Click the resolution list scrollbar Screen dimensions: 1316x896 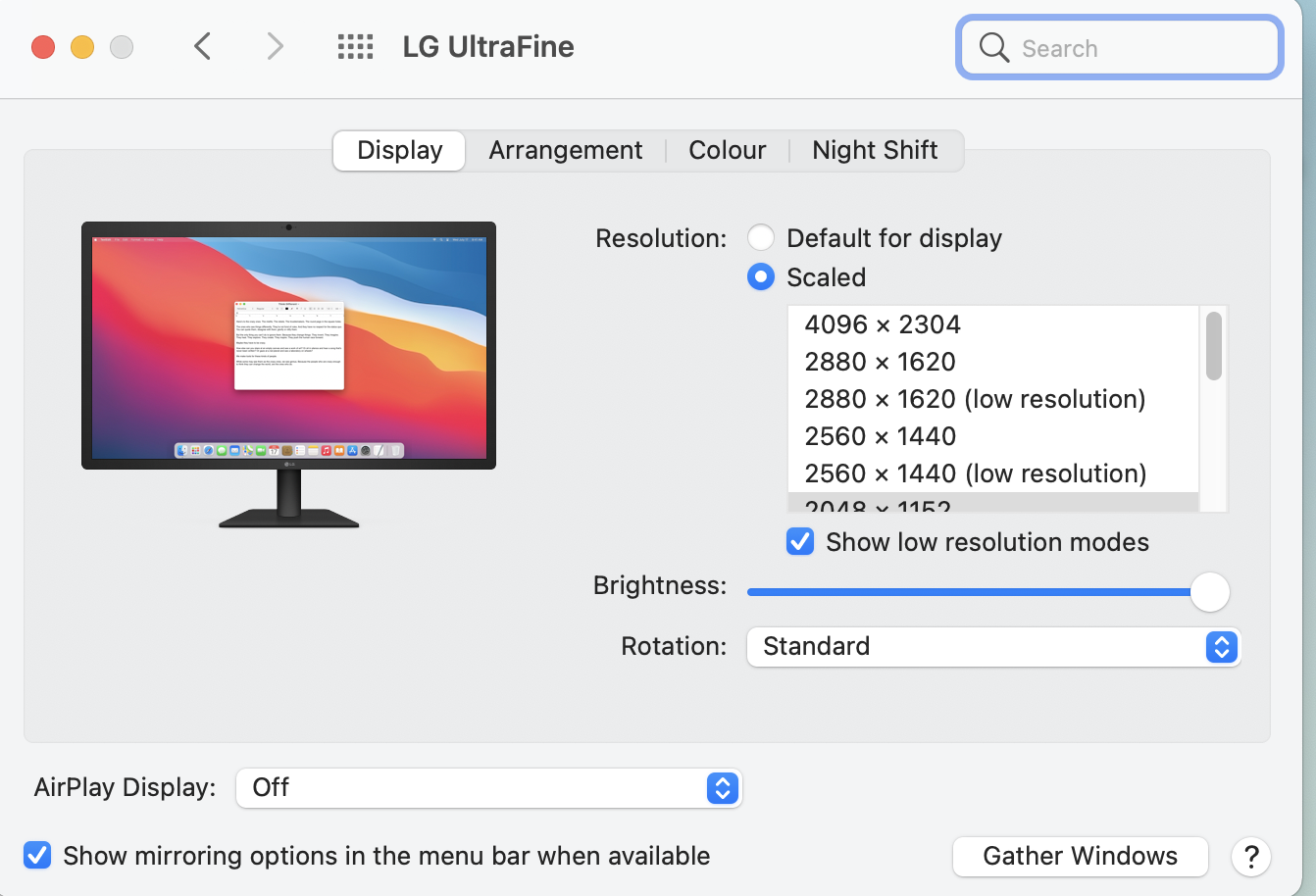(x=1214, y=346)
